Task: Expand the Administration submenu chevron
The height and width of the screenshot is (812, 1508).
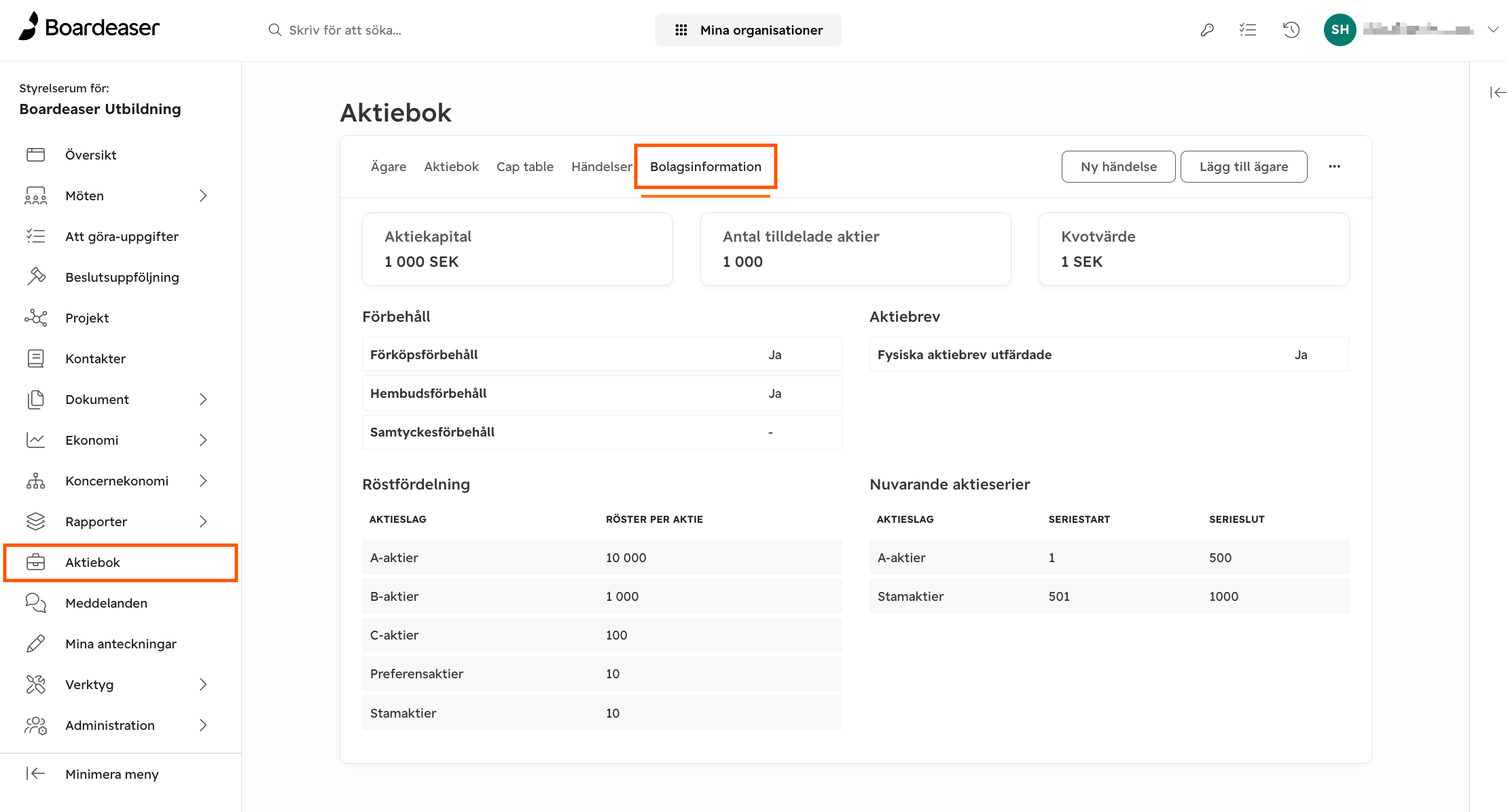Action: click(203, 725)
